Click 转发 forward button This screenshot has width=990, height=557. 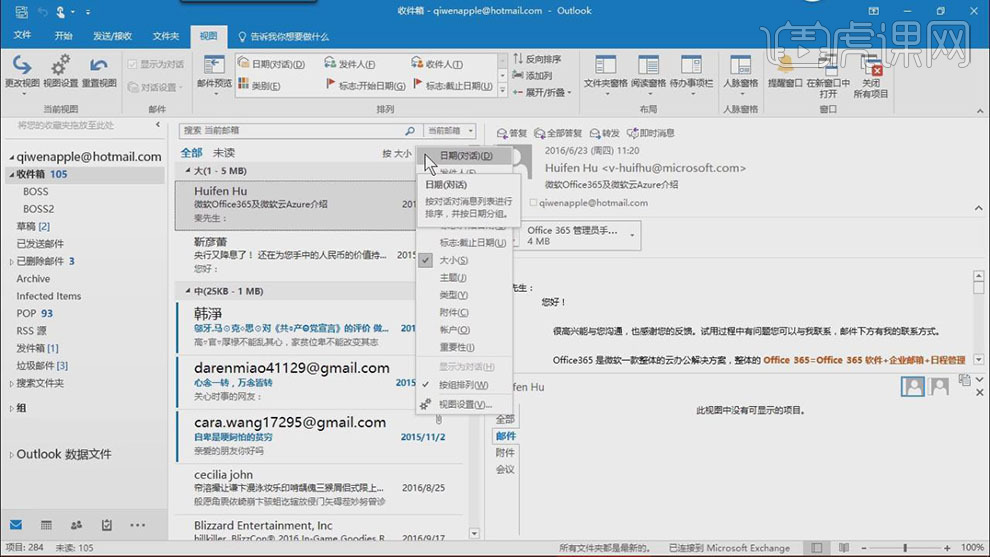(x=605, y=133)
